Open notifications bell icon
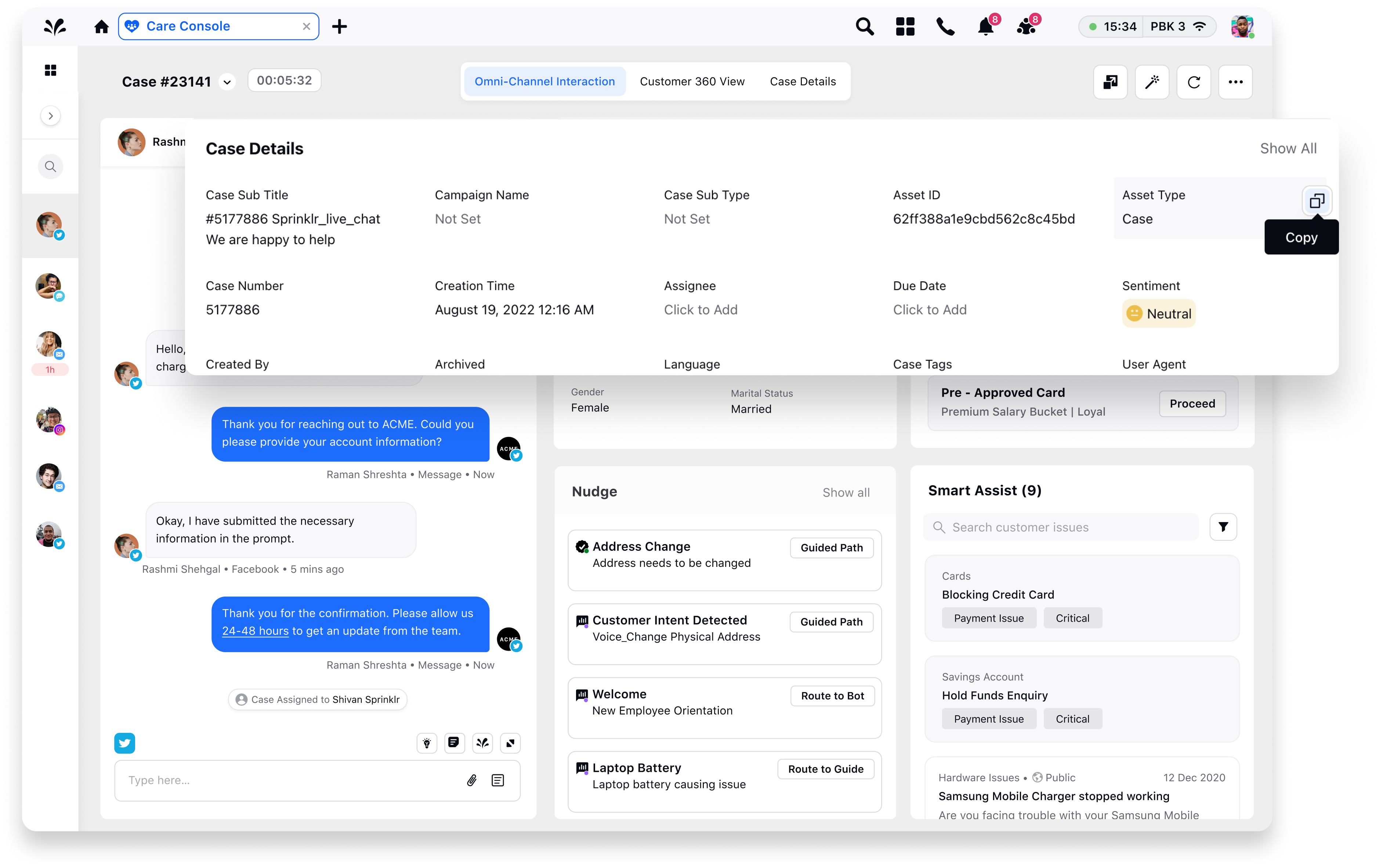Viewport: 1383px width, 868px height. point(985,27)
